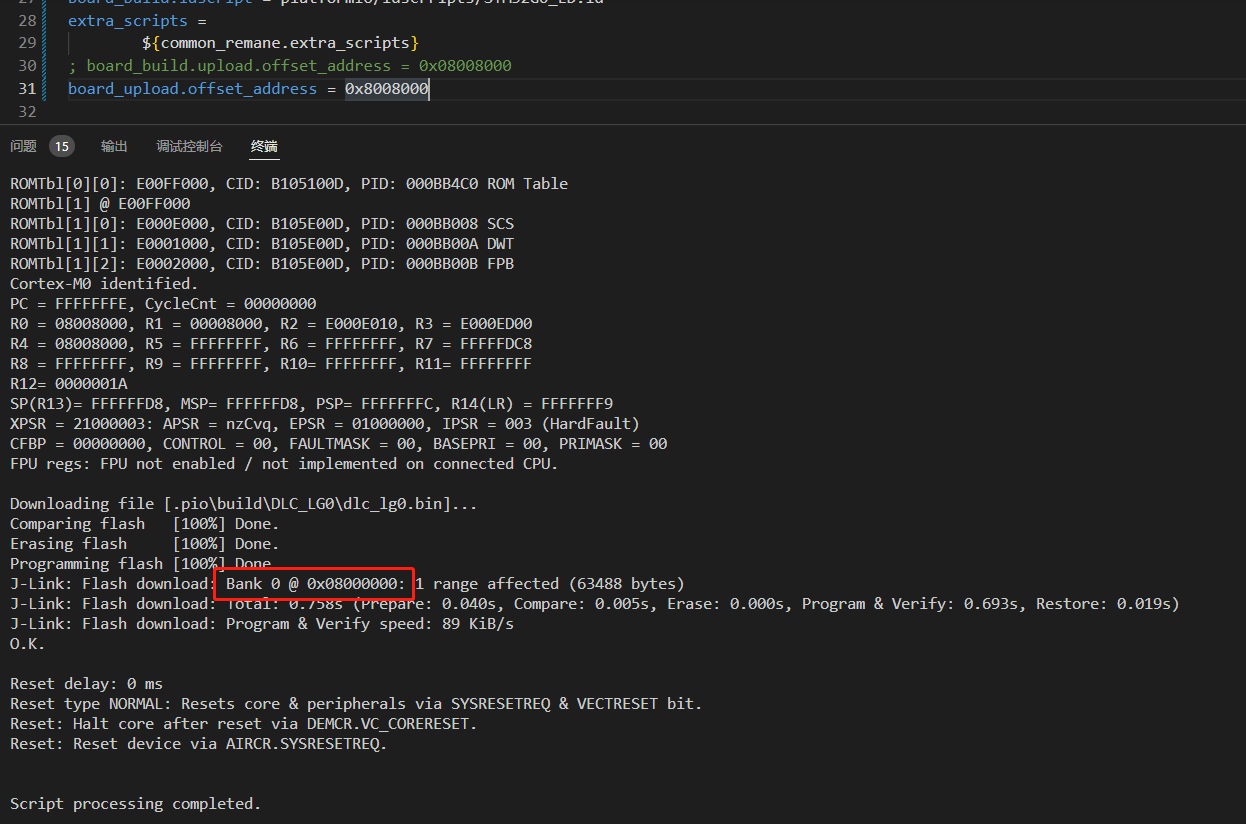Screen dimensions: 1246x824
Task: Click line number 31 in the gutter
Action: [28, 88]
